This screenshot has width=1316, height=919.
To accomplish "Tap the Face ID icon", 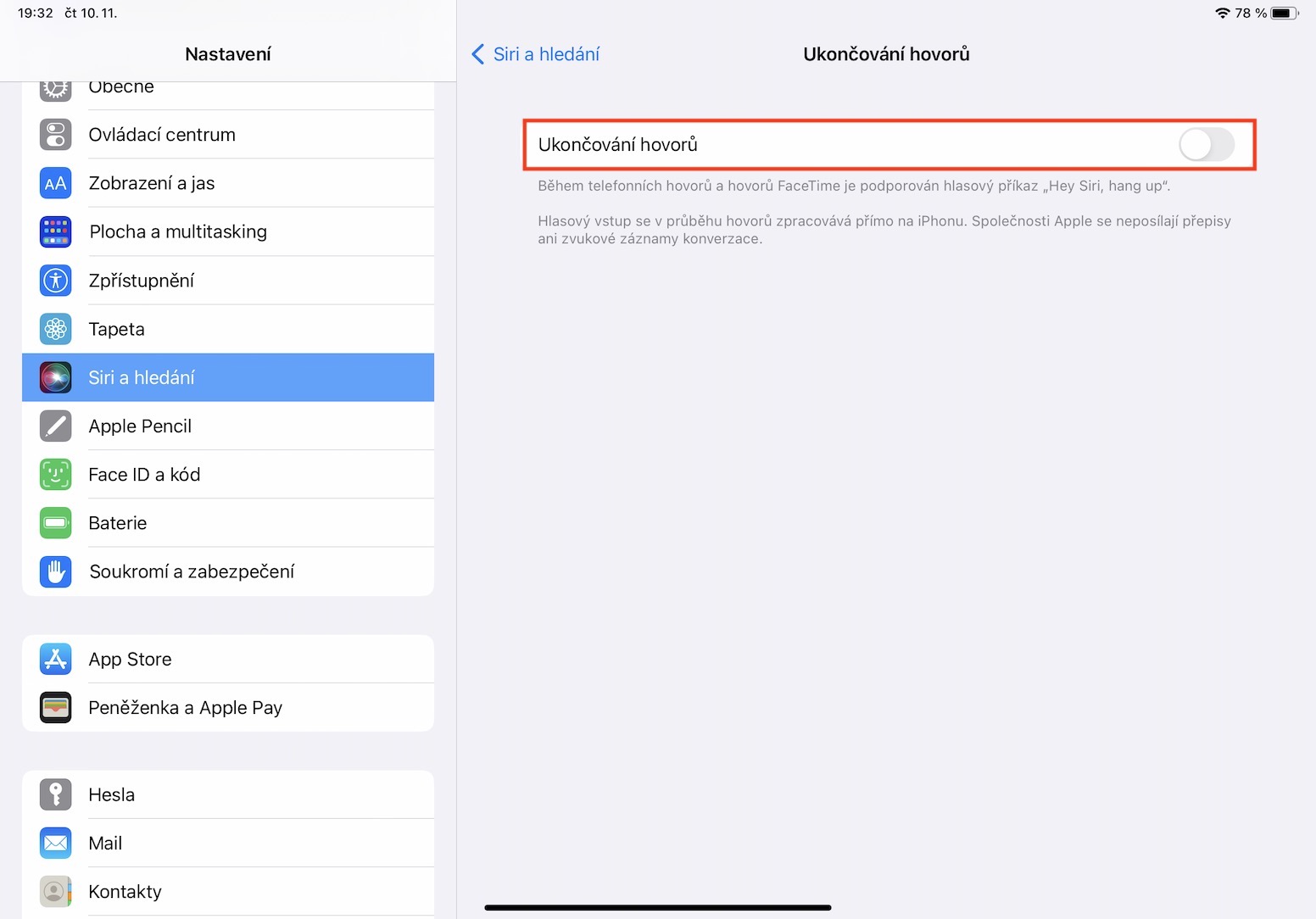I will pyautogui.click(x=56, y=475).
